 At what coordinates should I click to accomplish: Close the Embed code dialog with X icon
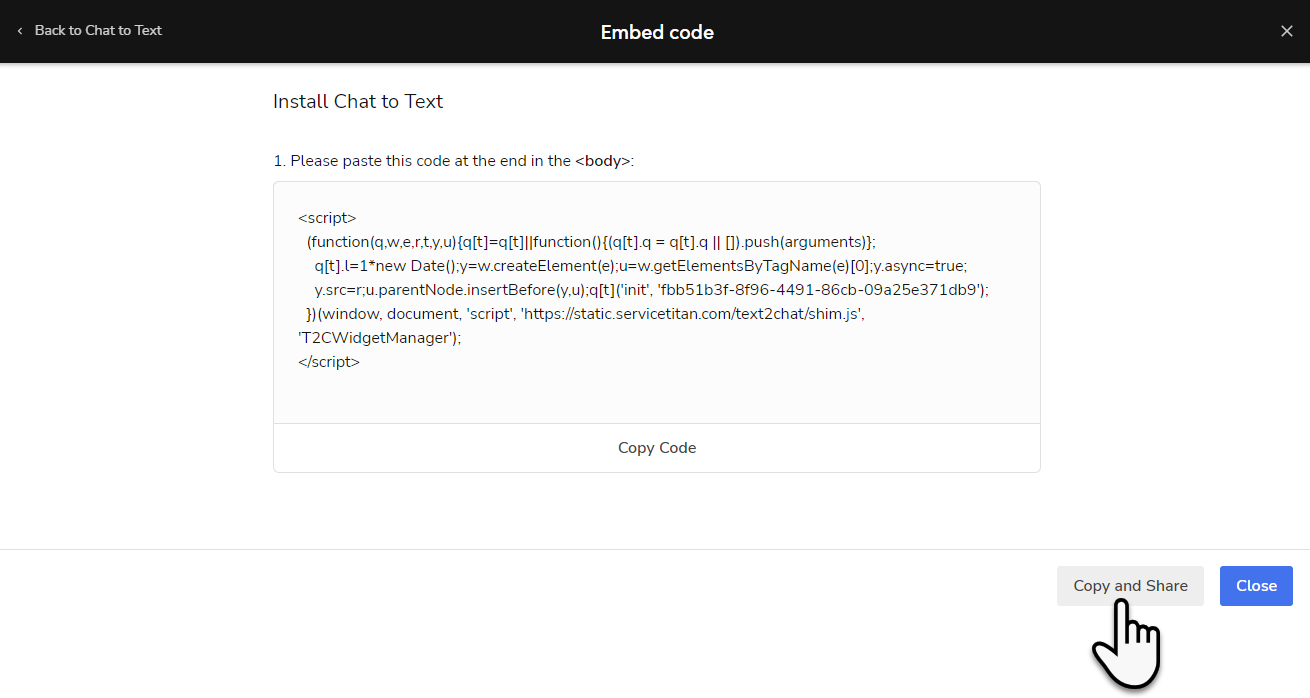pyautogui.click(x=1287, y=31)
